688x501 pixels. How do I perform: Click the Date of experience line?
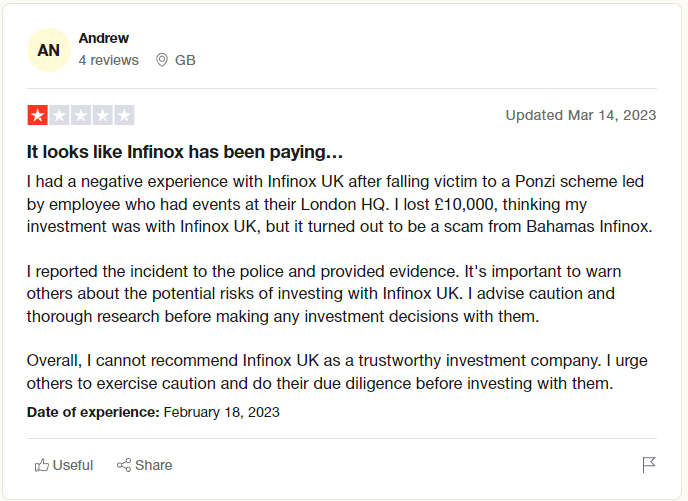coord(153,412)
